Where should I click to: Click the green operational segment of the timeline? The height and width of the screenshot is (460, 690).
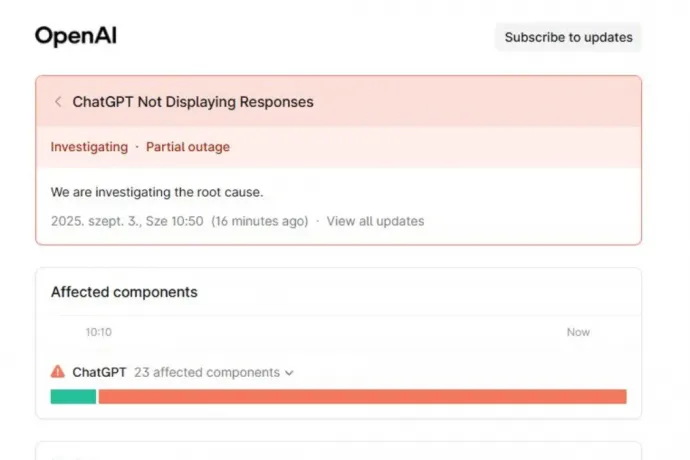[x=73, y=397]
